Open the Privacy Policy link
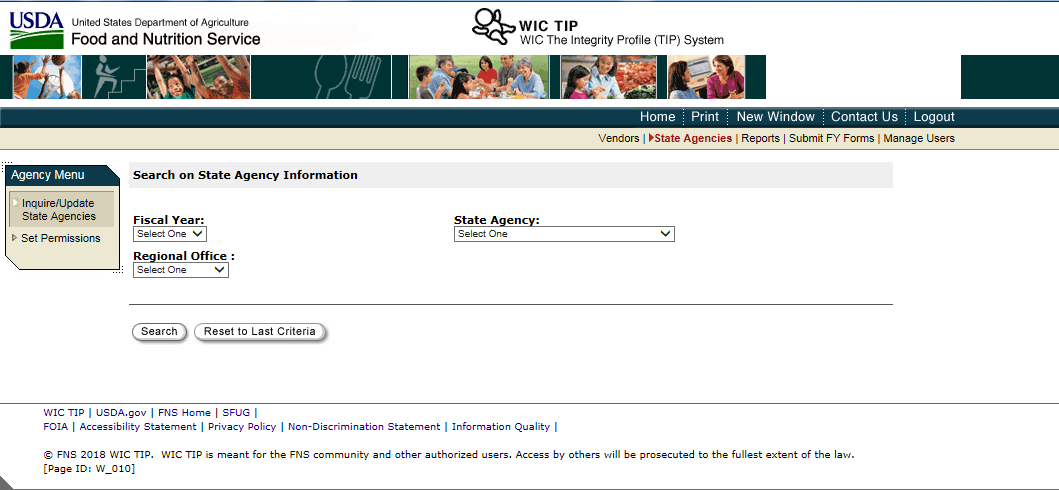Viewport: 1059px width, 490px height. point(242,427)
